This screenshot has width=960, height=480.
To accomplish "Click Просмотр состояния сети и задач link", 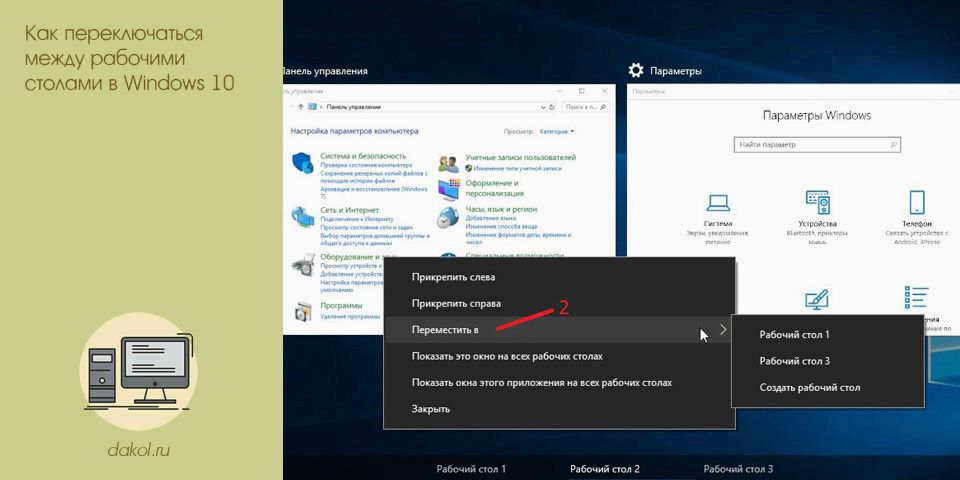I will pos(366,227).
